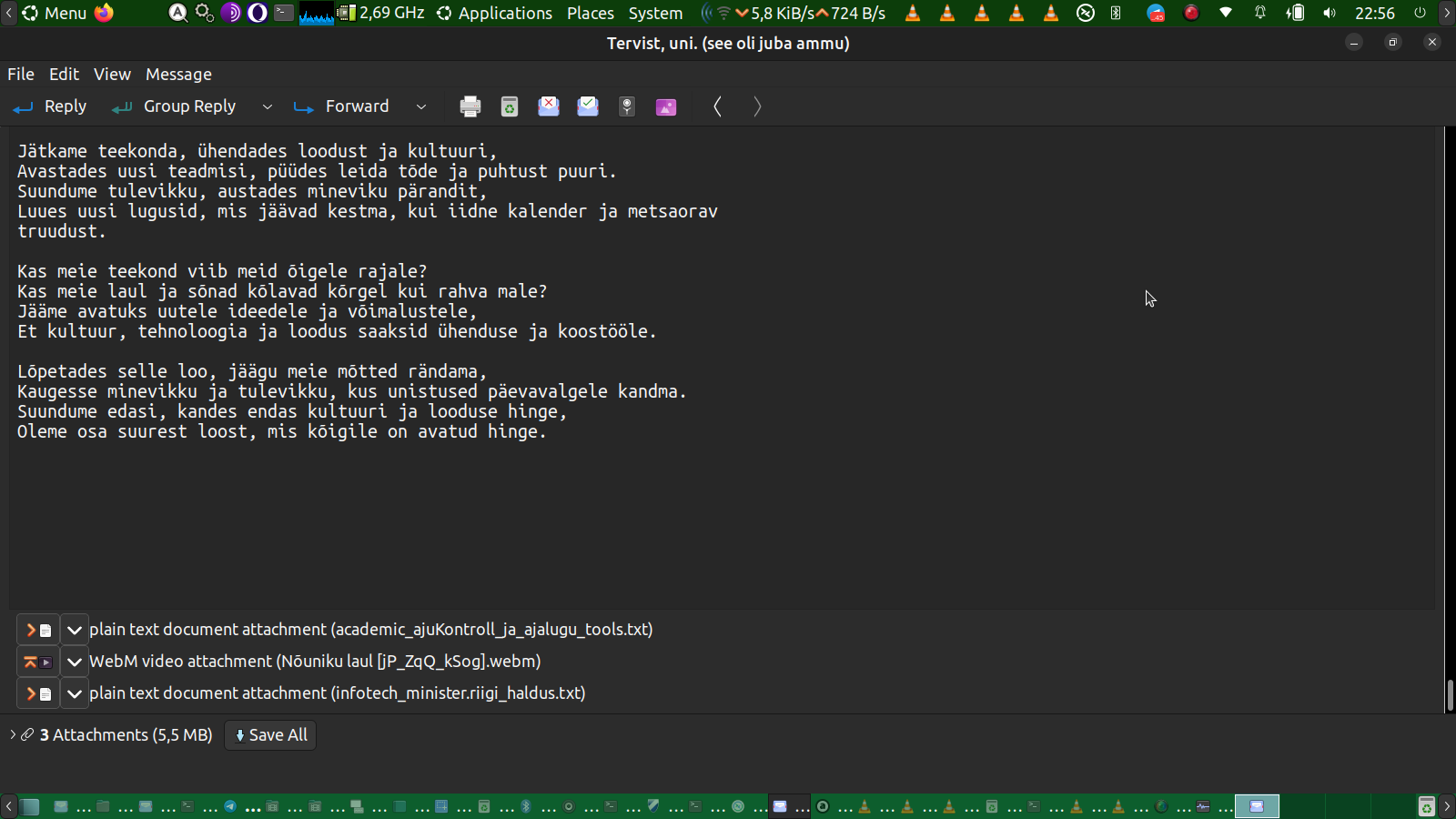
Task: Click the Reply button
Action: pos(51,106)
